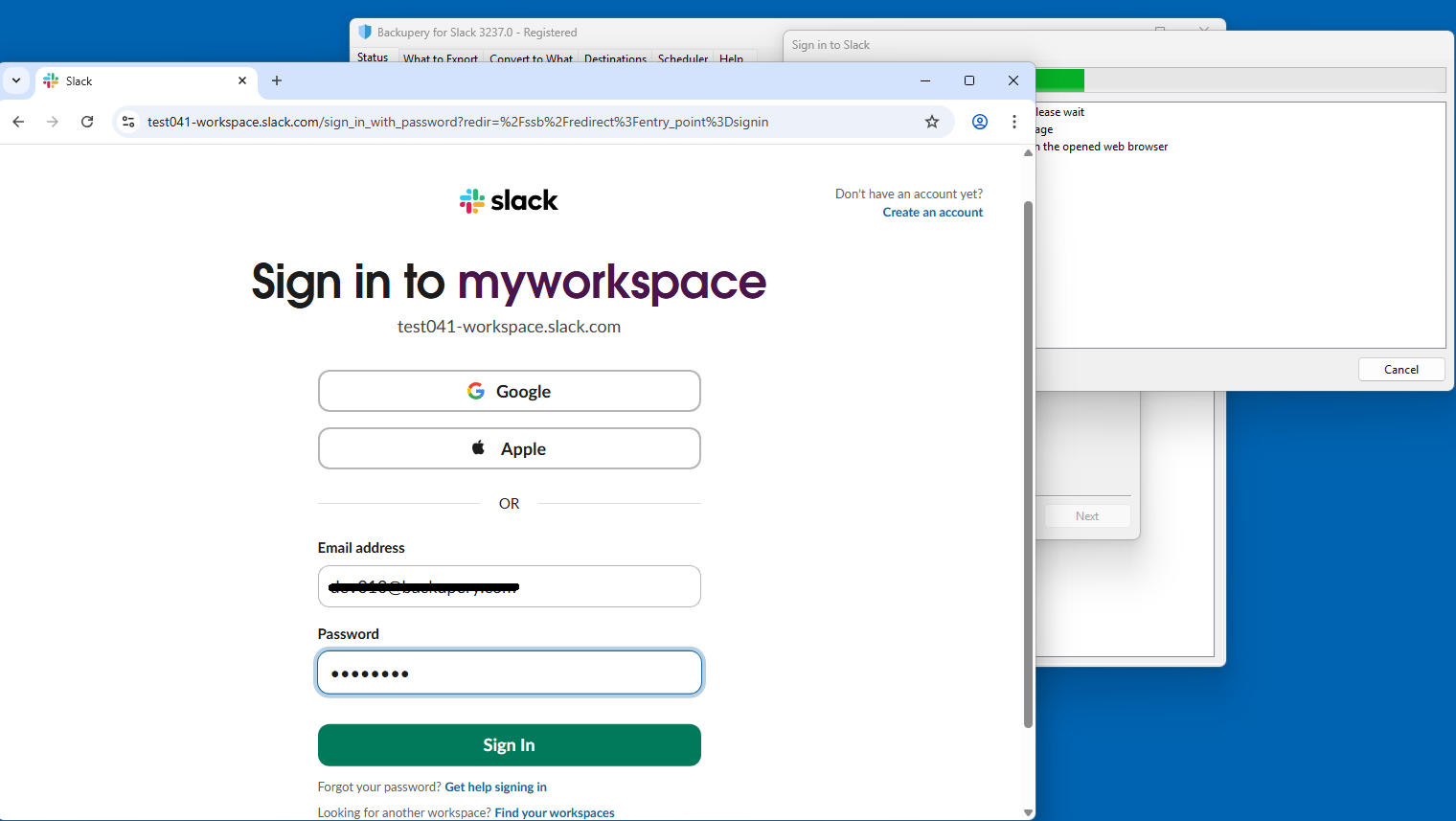Open What to Export tab in Backupery

441,58
